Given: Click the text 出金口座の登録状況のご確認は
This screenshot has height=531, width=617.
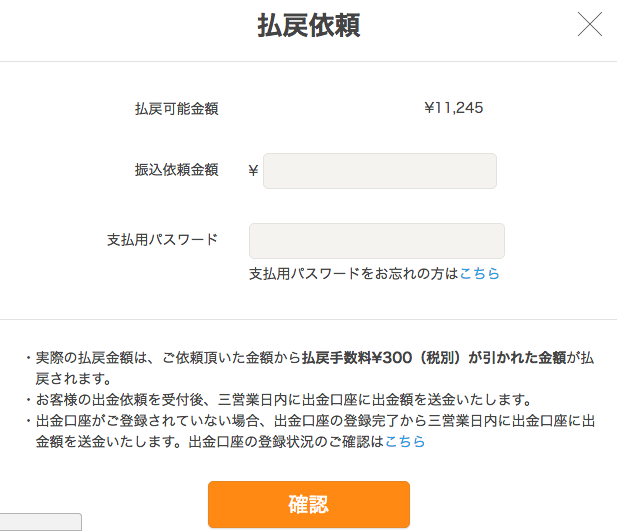Looking at the screenshot, I should point(287,442).
